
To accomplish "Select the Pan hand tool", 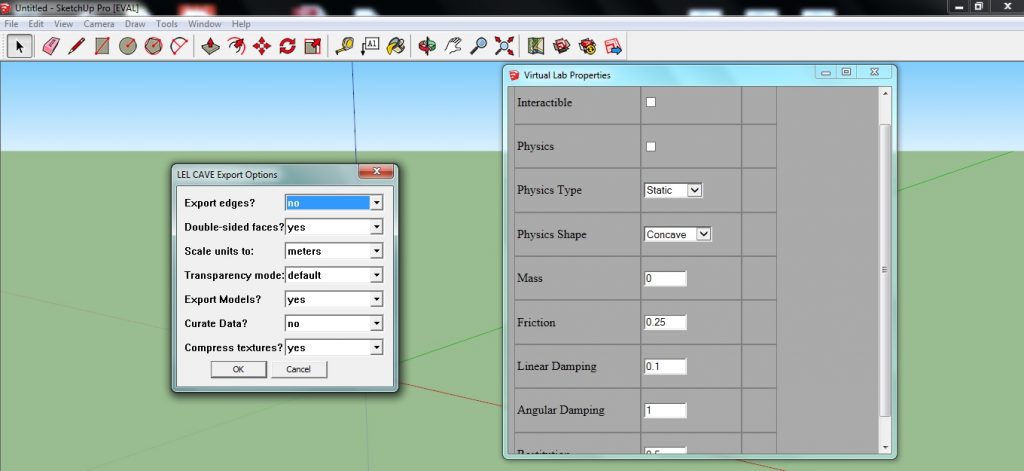I will [453, 46].
